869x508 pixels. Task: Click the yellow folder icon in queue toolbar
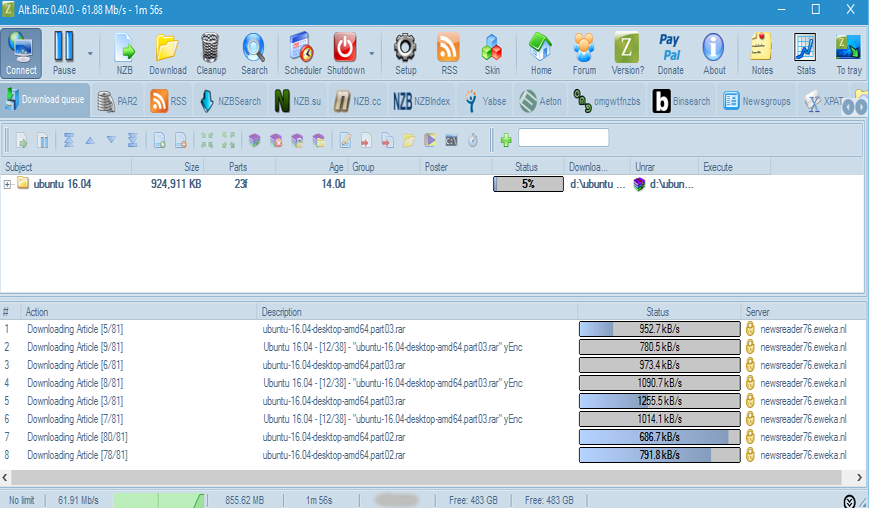408,140
